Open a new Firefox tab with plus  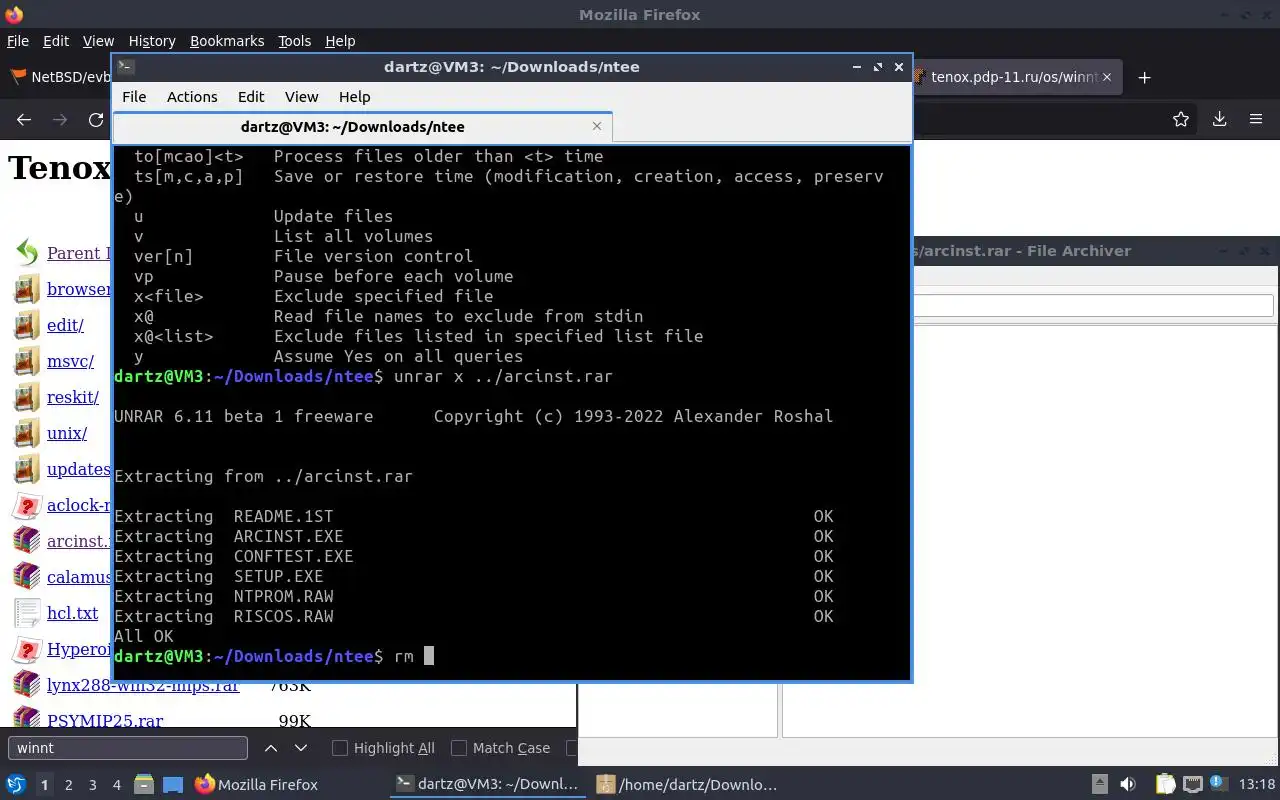(x=1145, y=77)
